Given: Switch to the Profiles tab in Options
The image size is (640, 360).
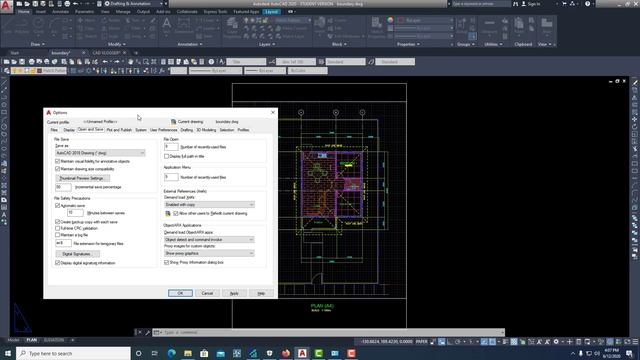Looking at the screenshot, I should point(243,130).
